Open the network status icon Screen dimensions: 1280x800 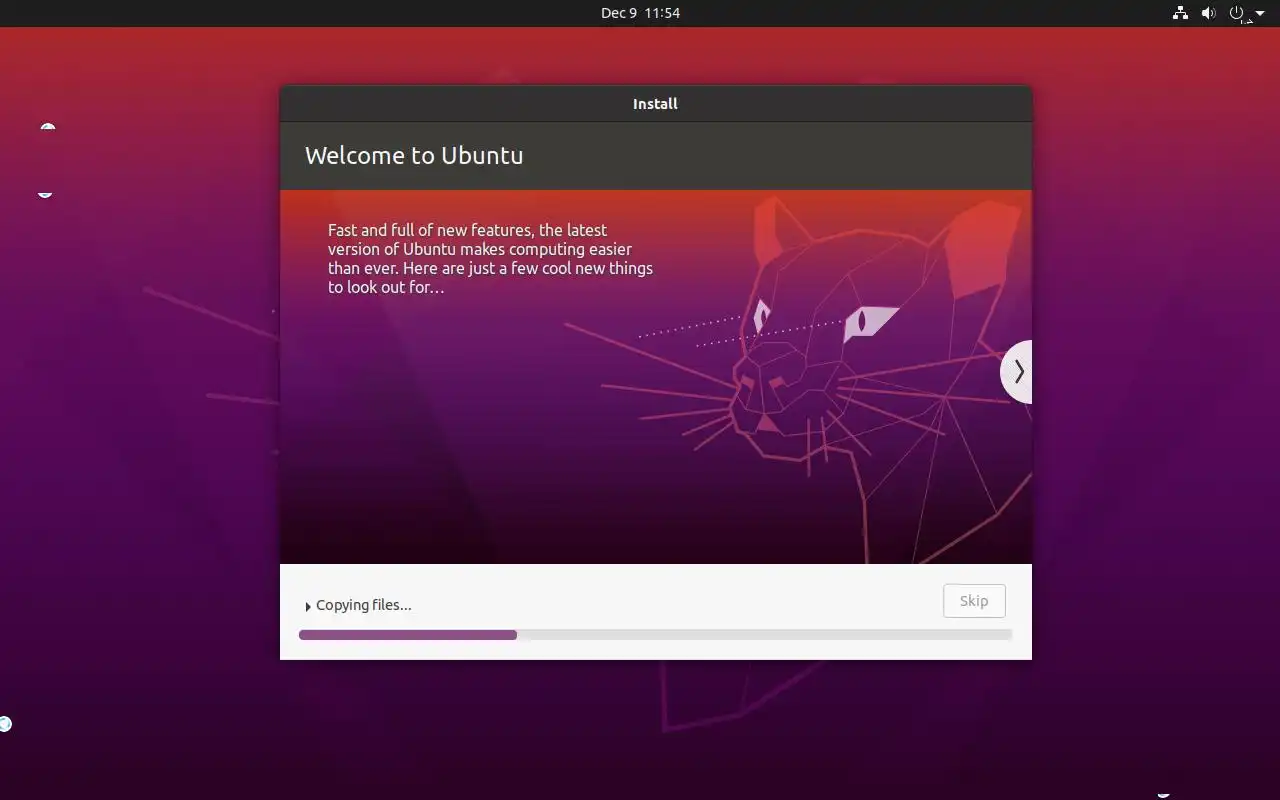[1180, 13]
